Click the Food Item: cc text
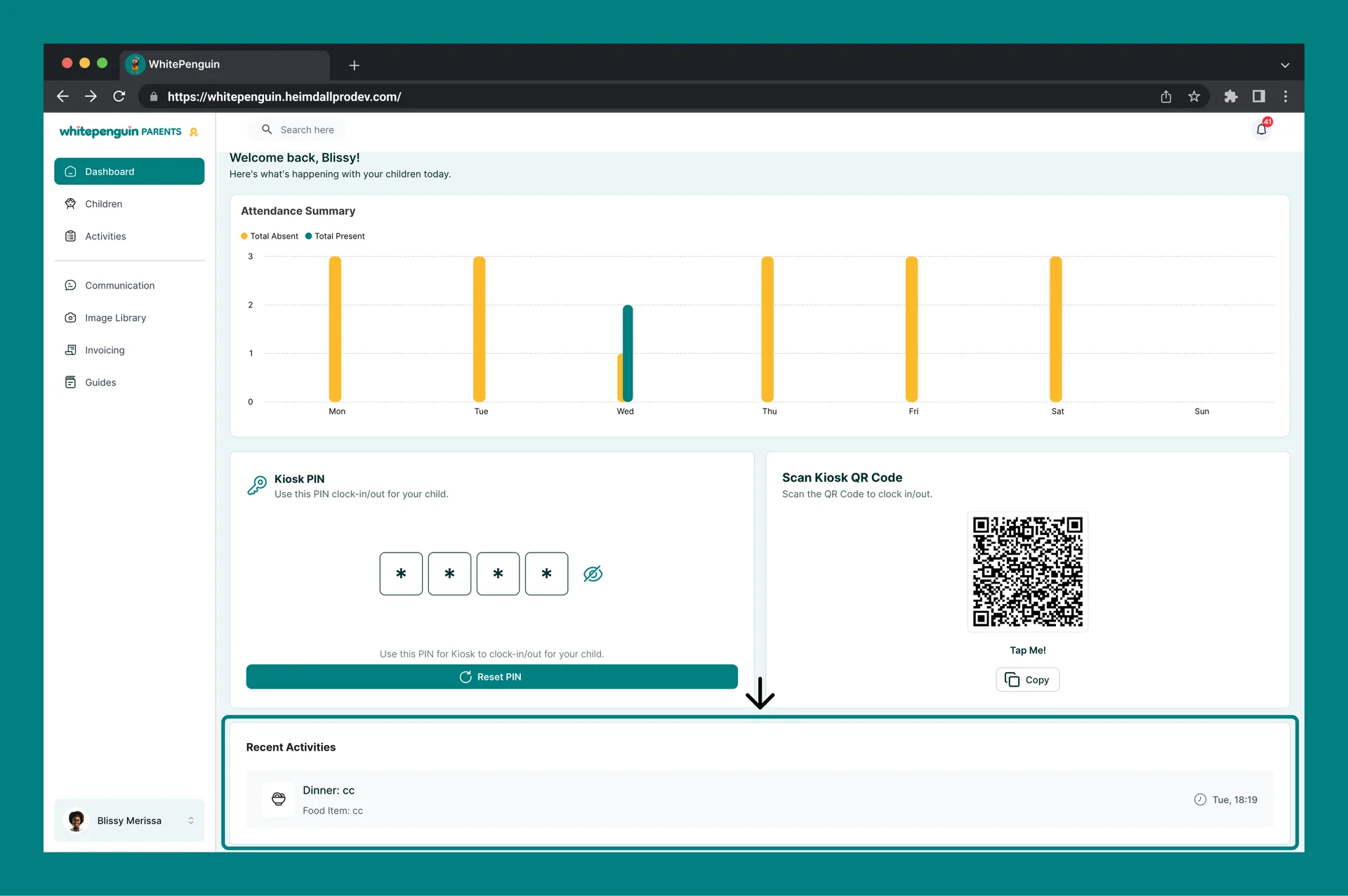 click(333, 810)
